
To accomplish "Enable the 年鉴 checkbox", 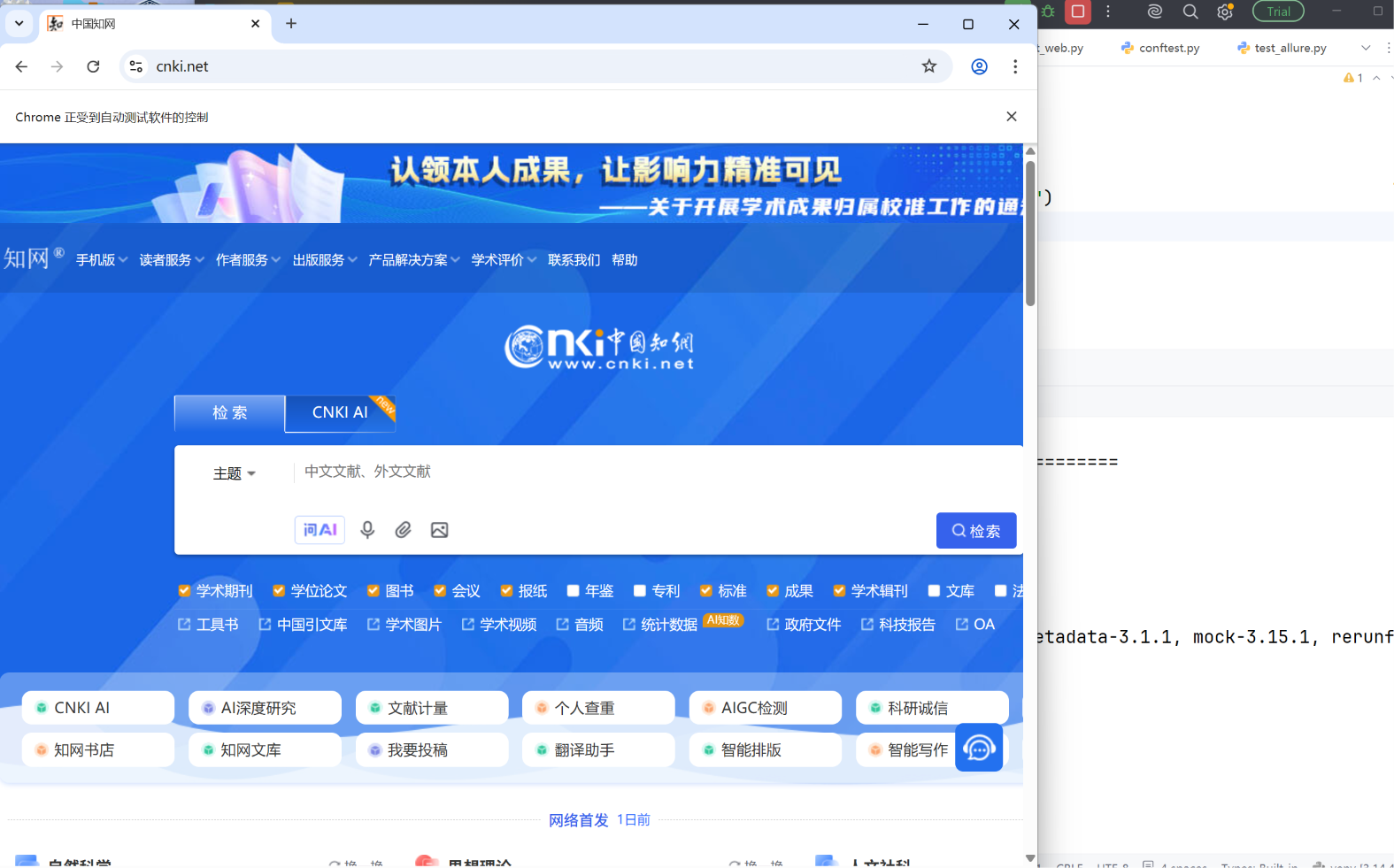I will point(573,591).
